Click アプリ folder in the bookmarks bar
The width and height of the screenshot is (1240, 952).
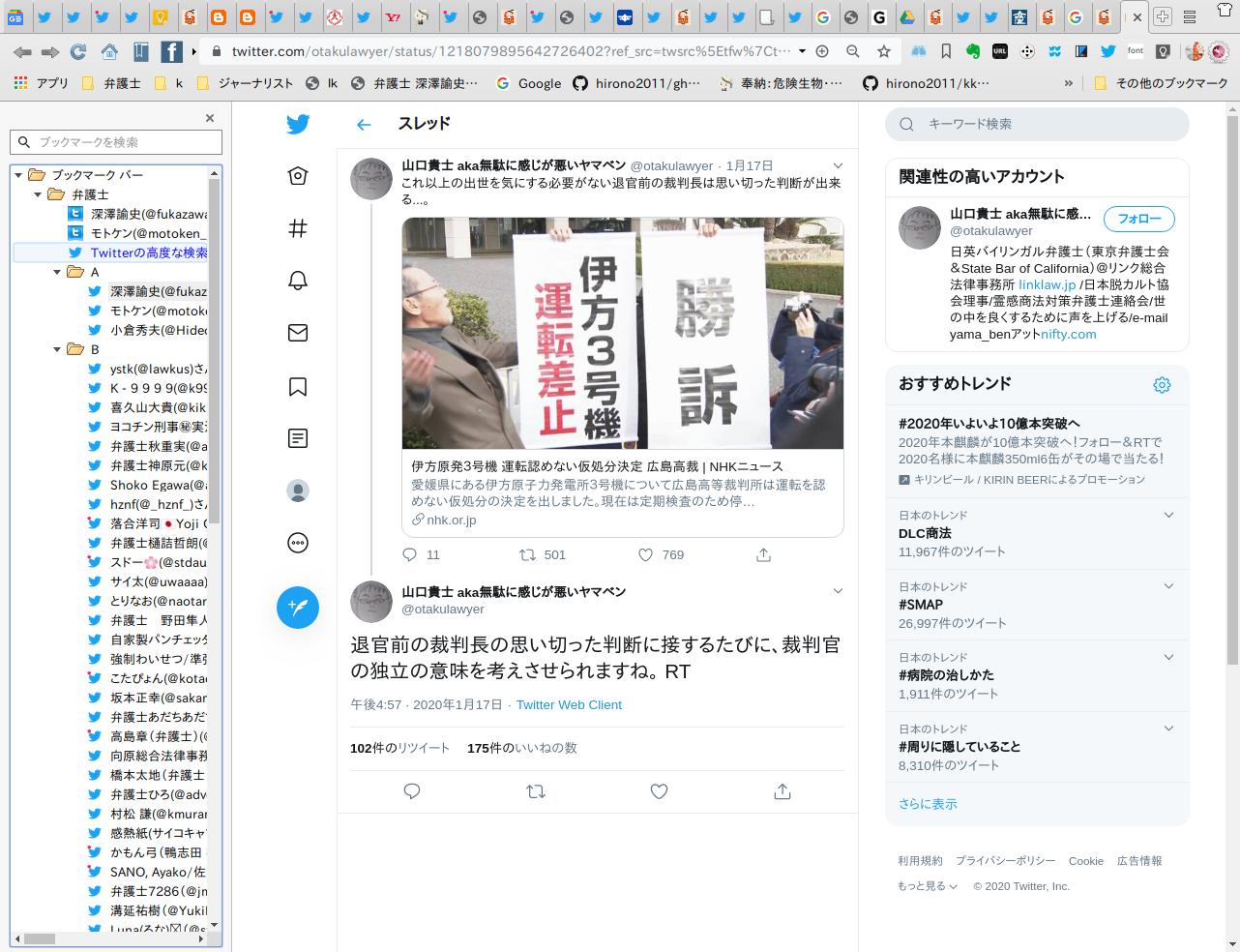tap(52, 83)
